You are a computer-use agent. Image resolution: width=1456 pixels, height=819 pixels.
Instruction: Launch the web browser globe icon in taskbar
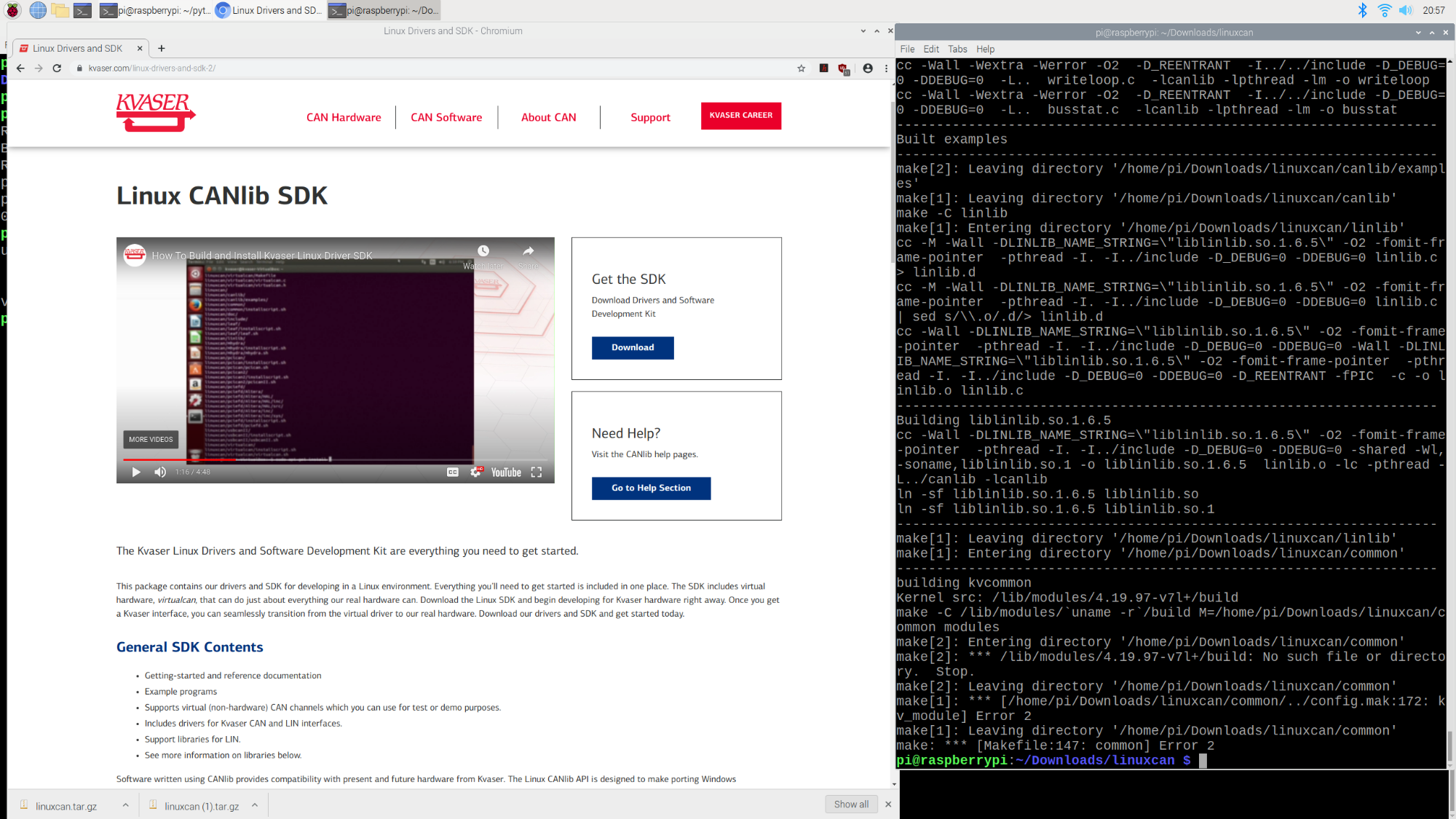click(38, 10)
